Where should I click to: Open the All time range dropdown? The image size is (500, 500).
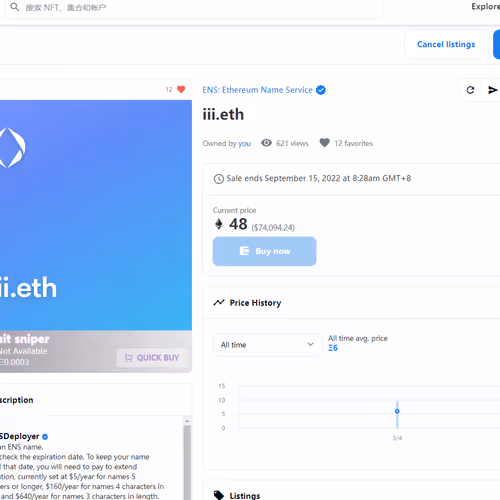[x=267, y=345]
